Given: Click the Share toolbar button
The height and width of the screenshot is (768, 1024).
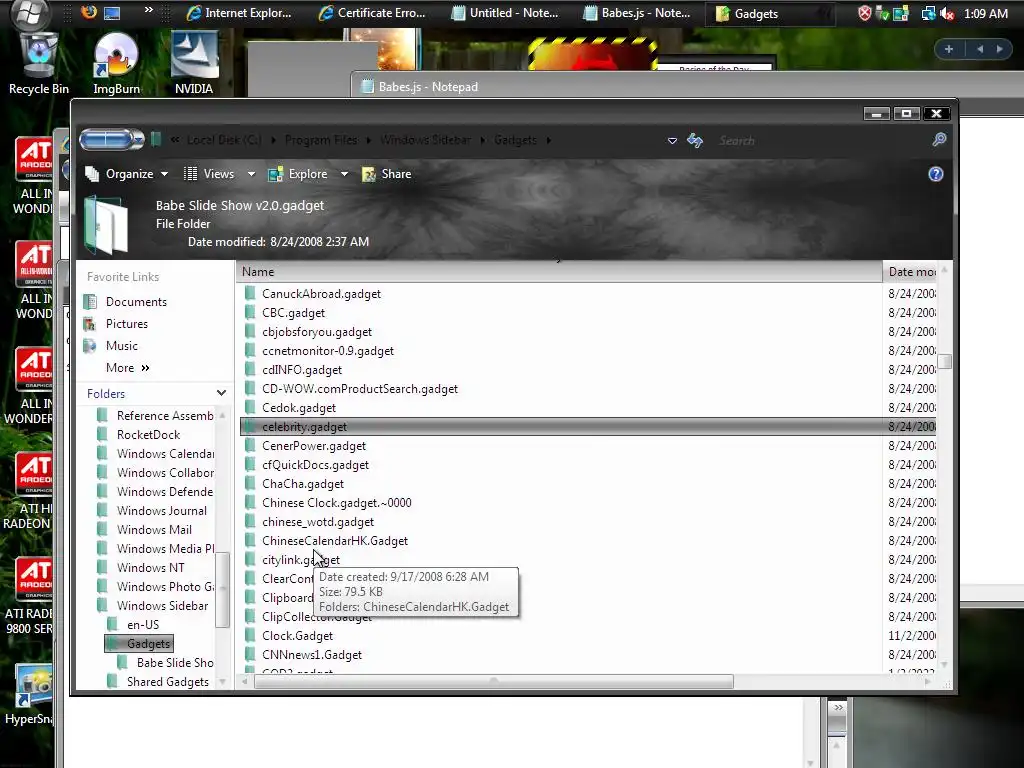Looking at the screenshot, I should point(387,174).
